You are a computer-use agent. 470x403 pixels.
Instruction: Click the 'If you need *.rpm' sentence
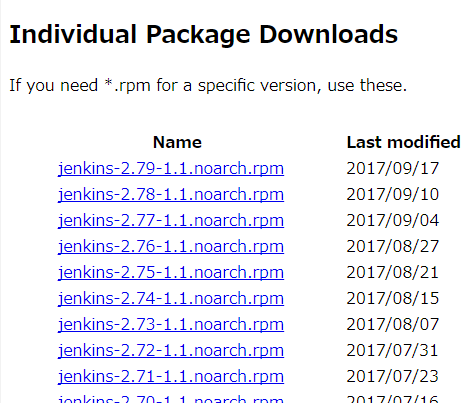tap(208, 86)
